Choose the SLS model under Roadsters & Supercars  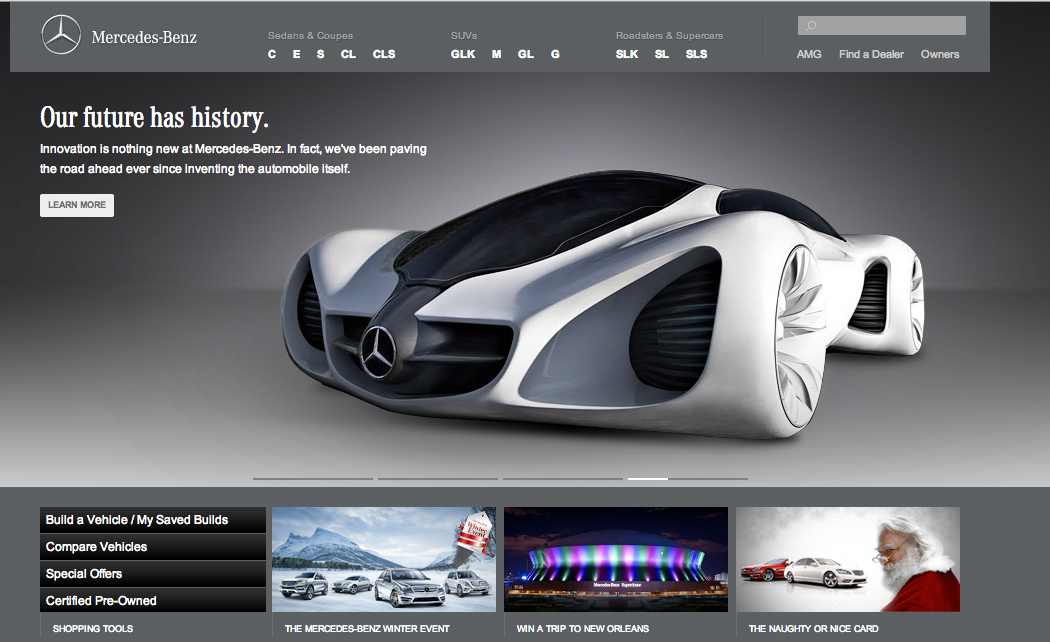[696, 54]
